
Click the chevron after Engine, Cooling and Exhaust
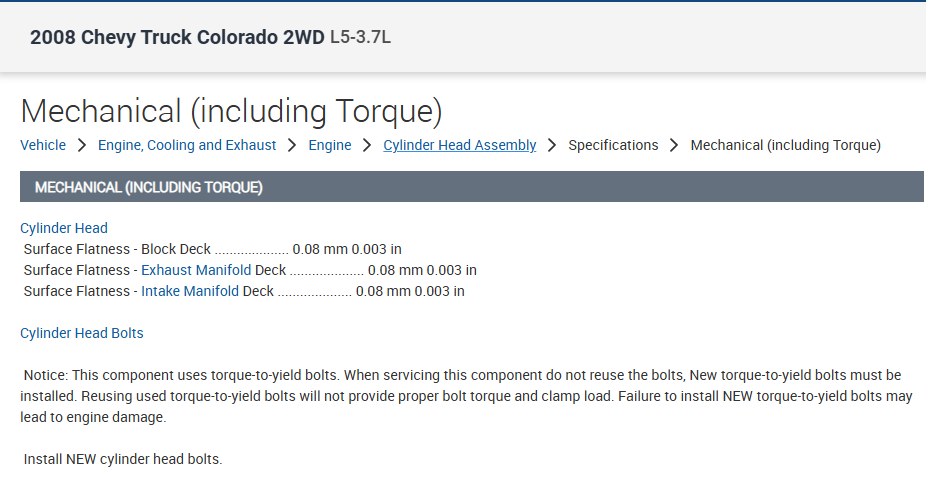(x=292, y=145)
